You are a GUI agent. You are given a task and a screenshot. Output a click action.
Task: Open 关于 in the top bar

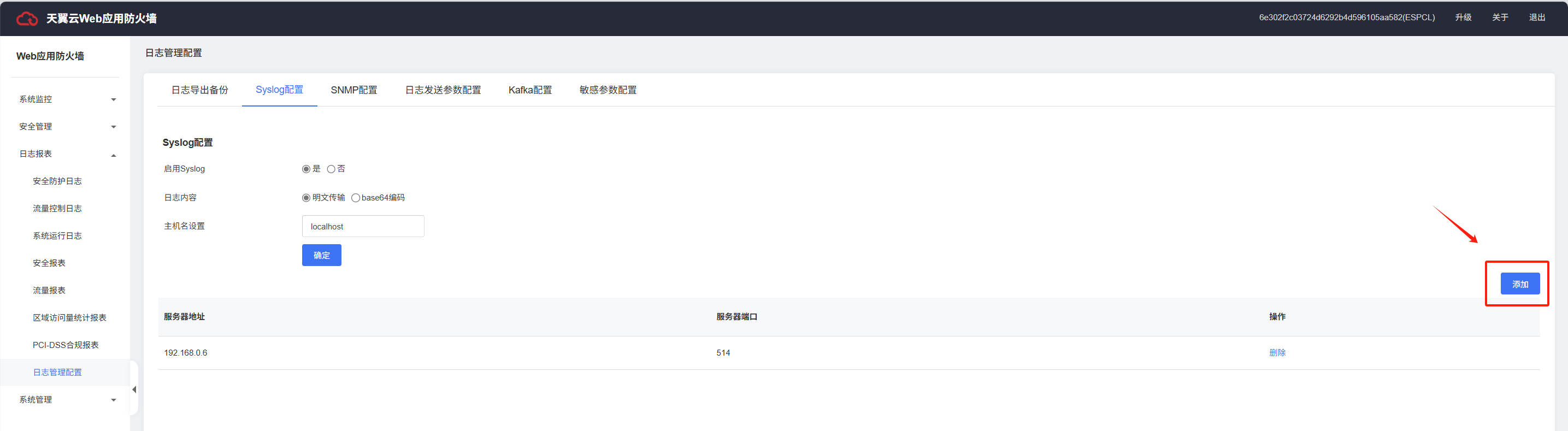pyautogui.click(x=1500, y=17)
